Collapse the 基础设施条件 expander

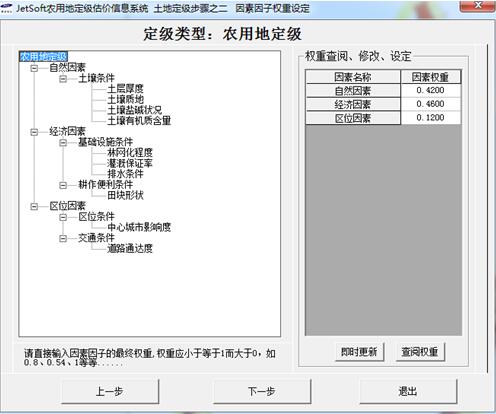pos(63,143)
